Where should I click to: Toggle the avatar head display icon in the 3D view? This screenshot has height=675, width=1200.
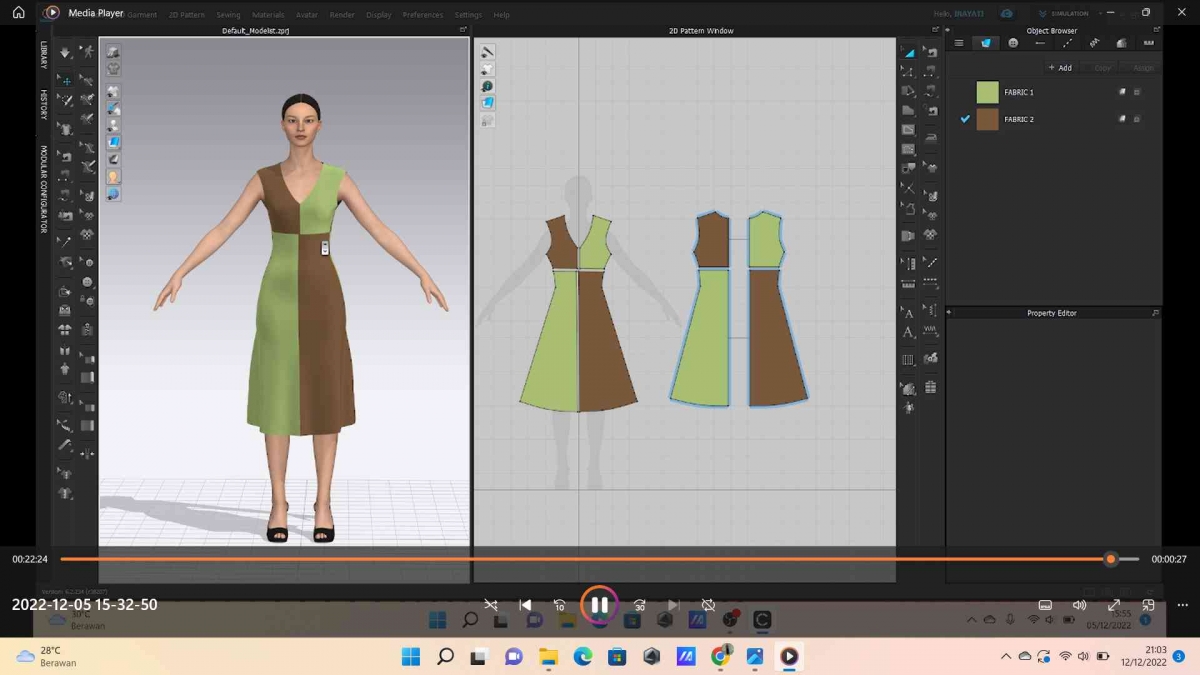(113, 176)
